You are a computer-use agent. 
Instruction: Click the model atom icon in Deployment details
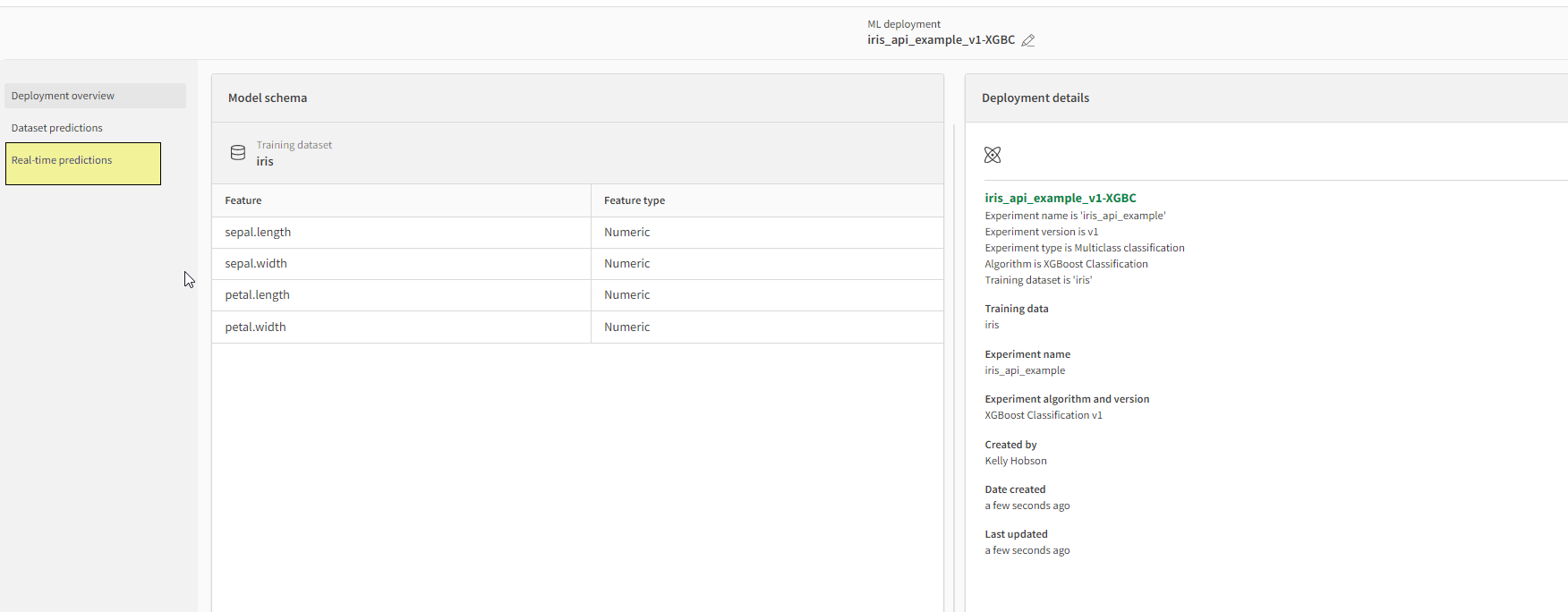click(993, 155)
